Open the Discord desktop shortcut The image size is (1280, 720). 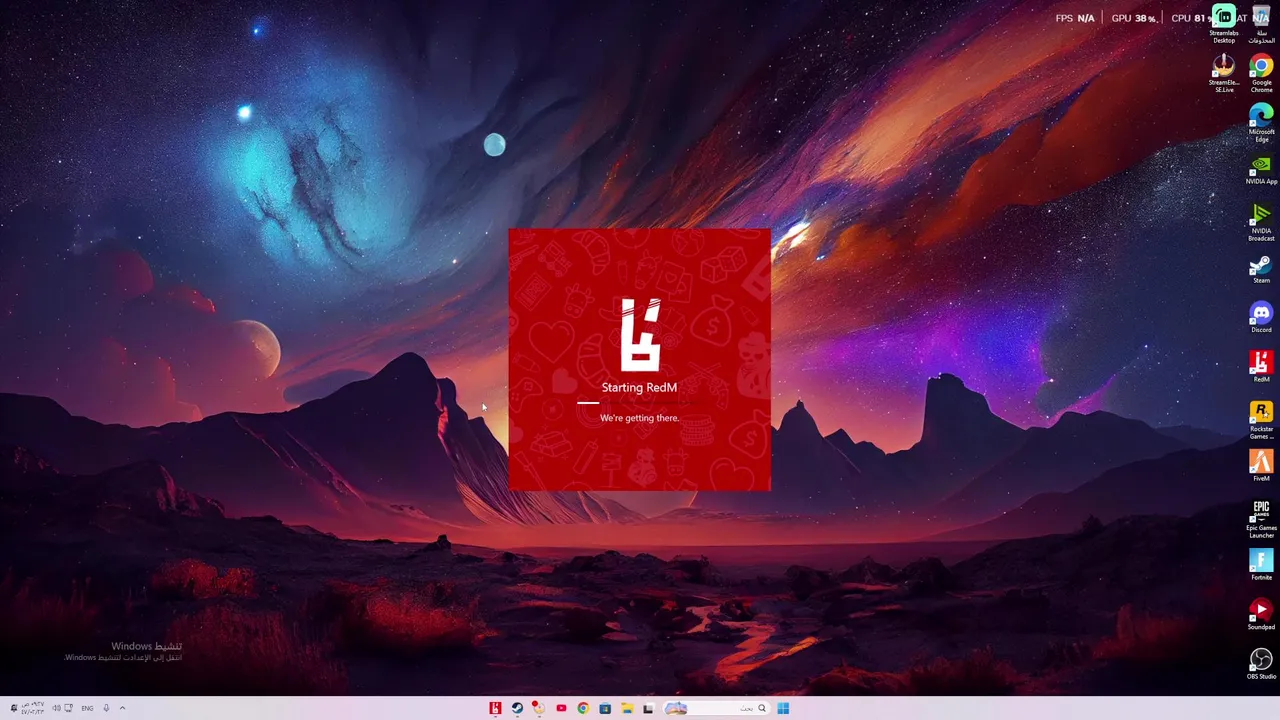coord(1262,318)
